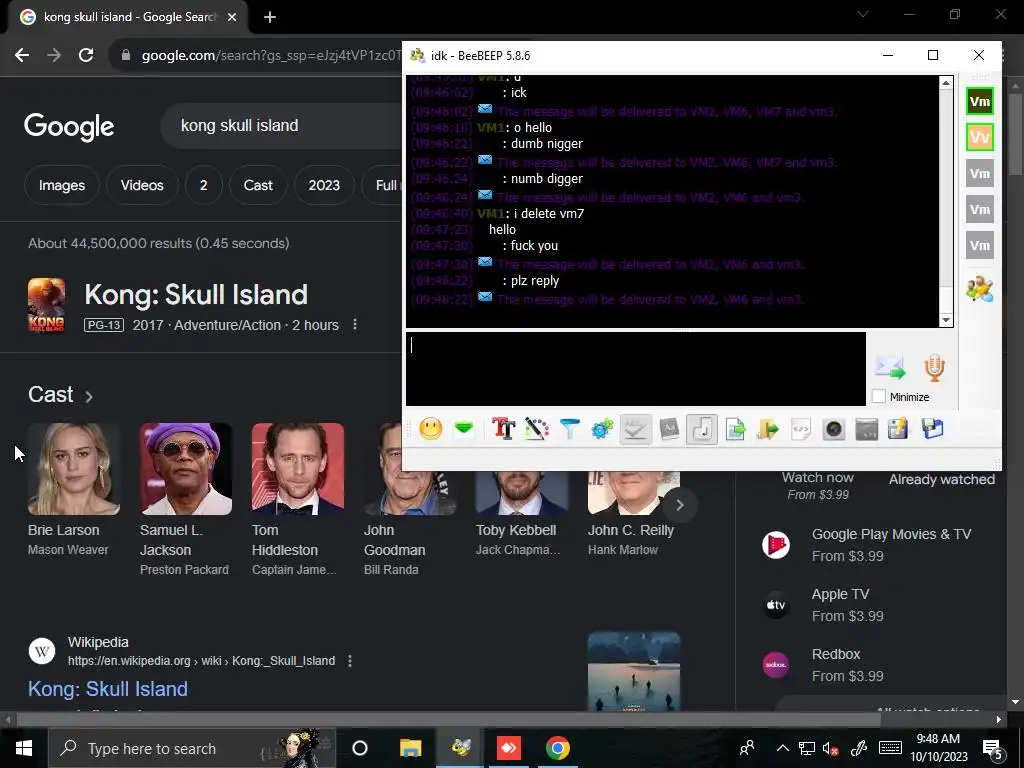Image resolution: width=1024 pixels, height=768 pixels.
Task: Click the send folder icon with green arrow
Action: [x=768, y=429]
